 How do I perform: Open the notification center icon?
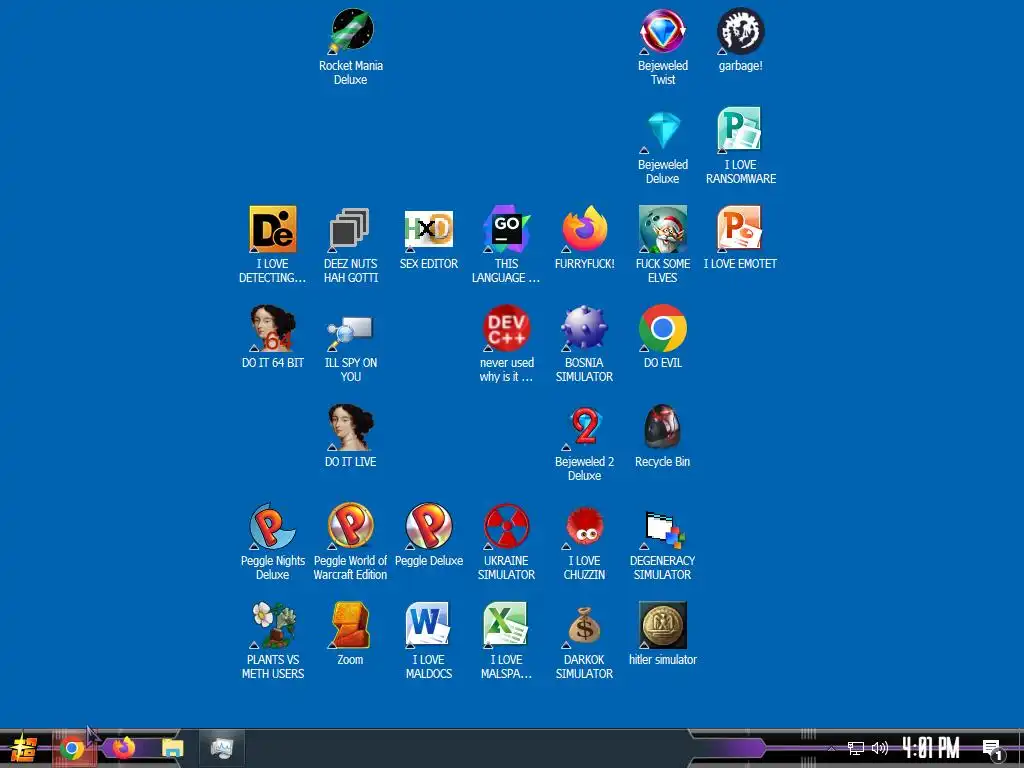(x=992, y=750)
